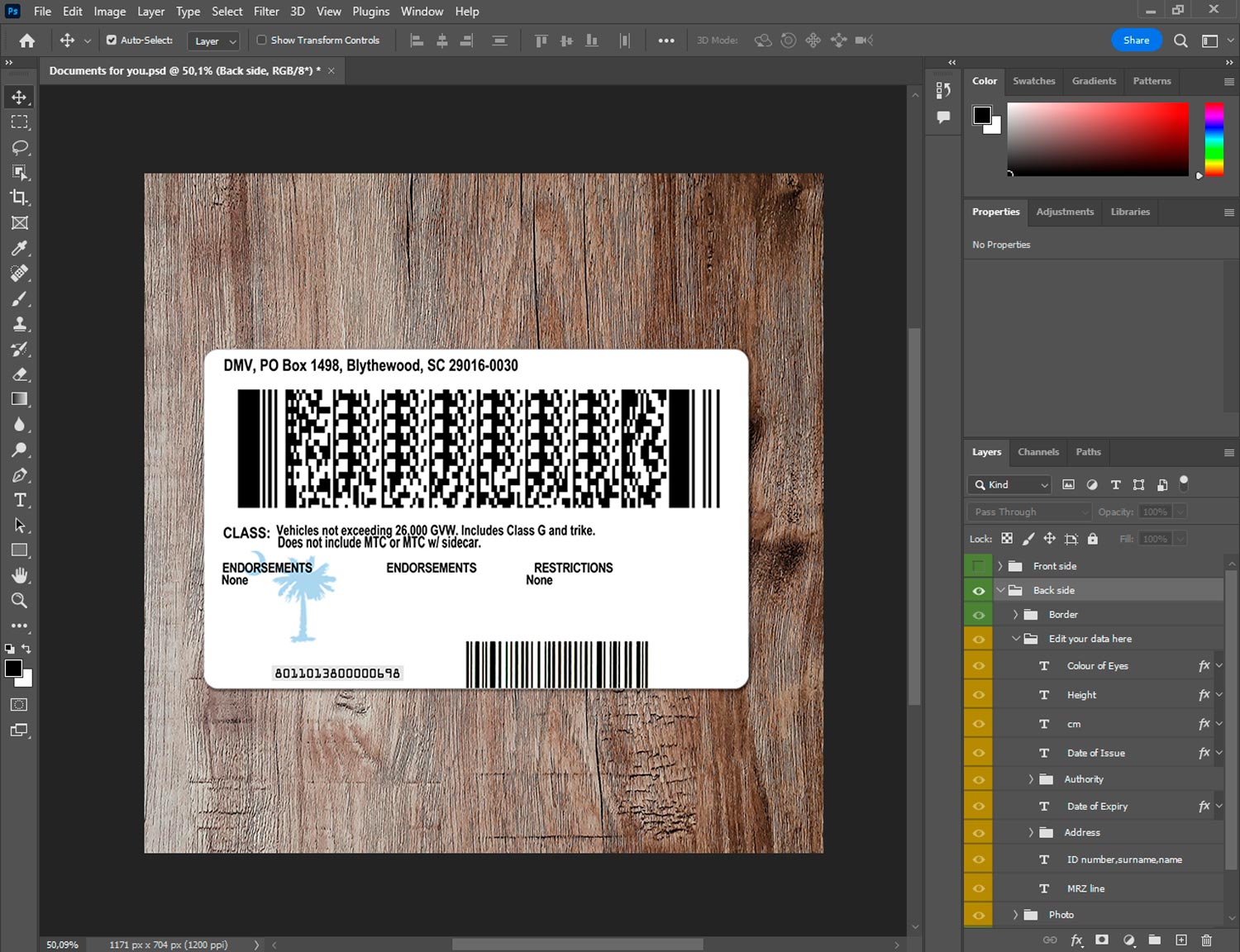This screenshot has height=952, width=1240.
Task: Switch to the Channels tab
Action: pyautogui.click(x=1037, y=452)
